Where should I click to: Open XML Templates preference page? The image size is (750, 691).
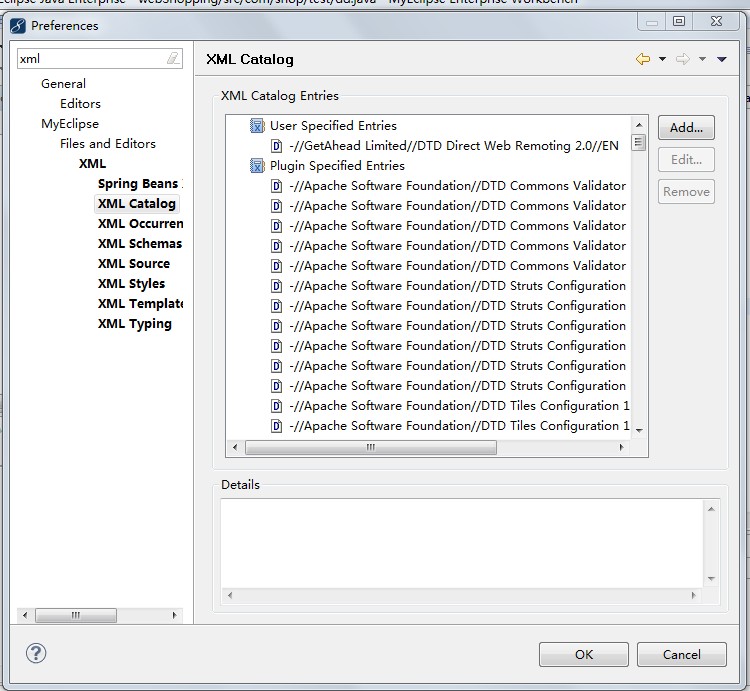(x=140, y=304)
